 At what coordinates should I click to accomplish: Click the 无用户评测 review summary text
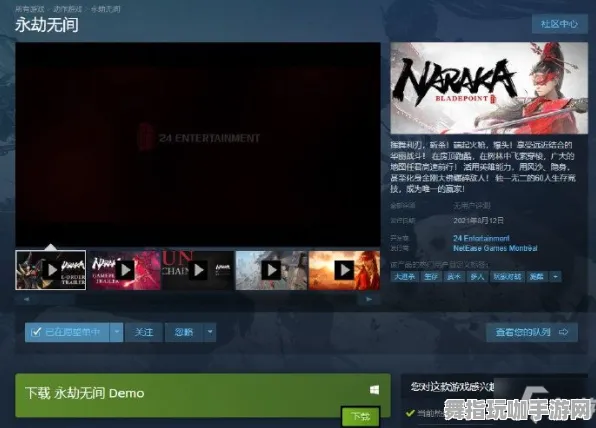pyautogui.click(x=472, y=206)
